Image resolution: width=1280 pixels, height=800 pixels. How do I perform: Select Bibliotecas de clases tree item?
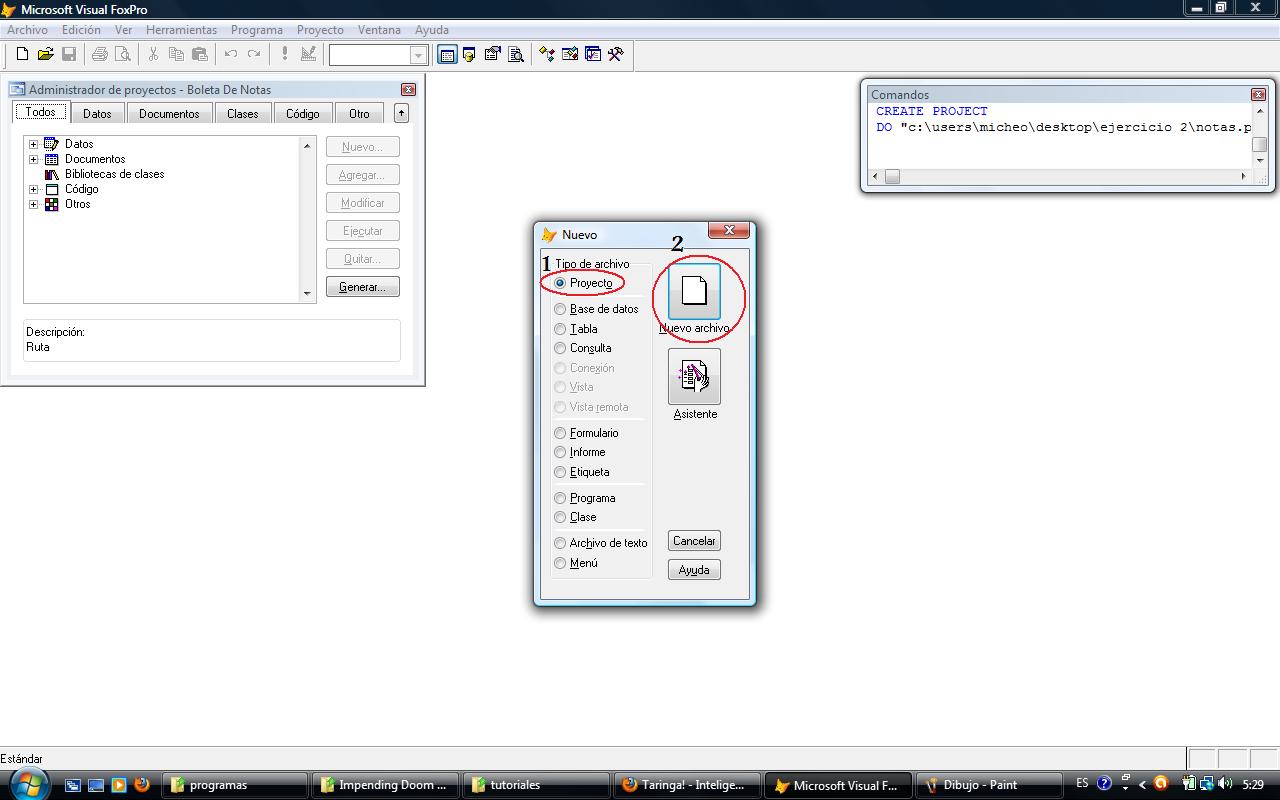(114, 174)
